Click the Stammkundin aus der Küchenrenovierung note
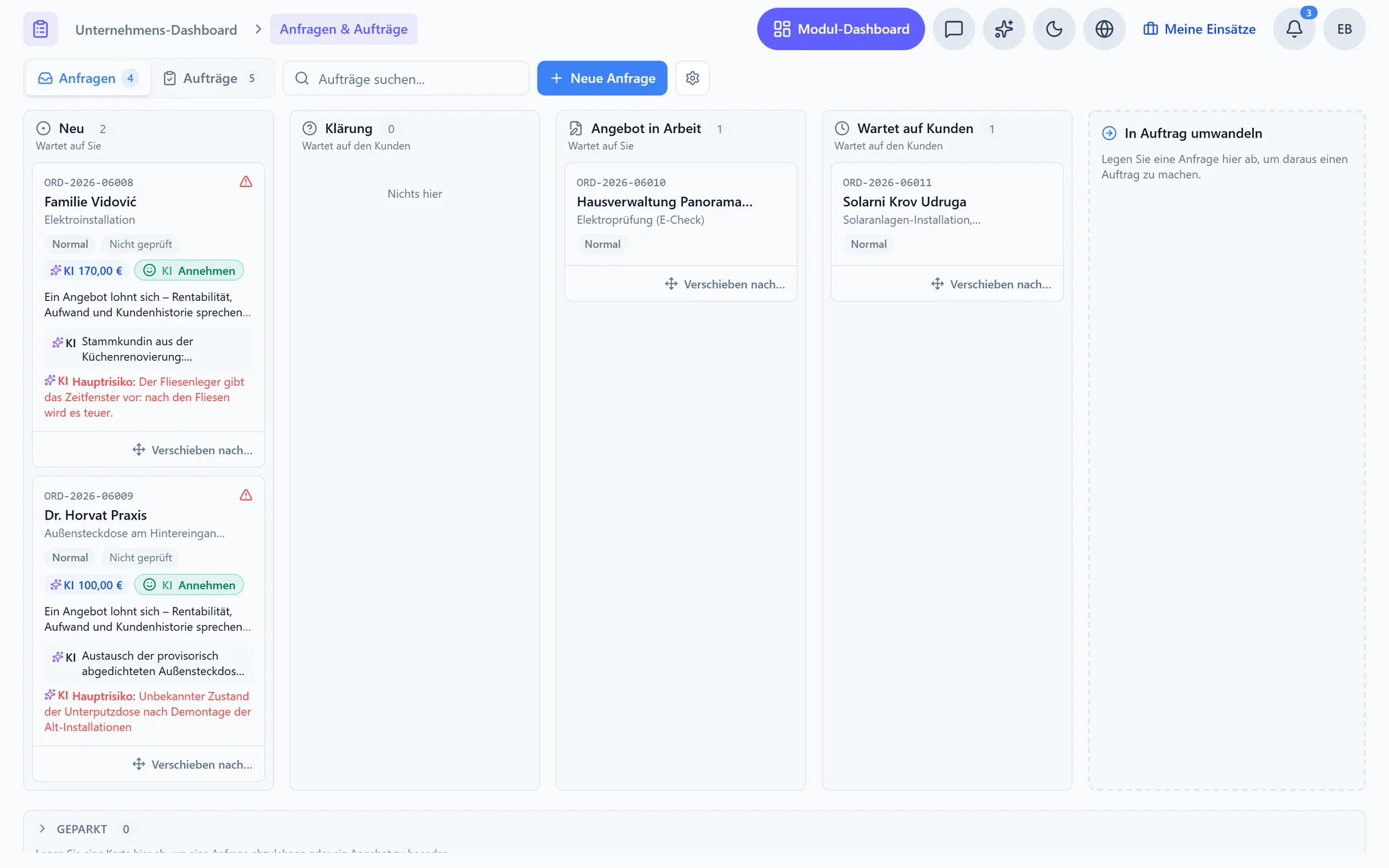The image size is (1389, 868). (x=149, y=349)
